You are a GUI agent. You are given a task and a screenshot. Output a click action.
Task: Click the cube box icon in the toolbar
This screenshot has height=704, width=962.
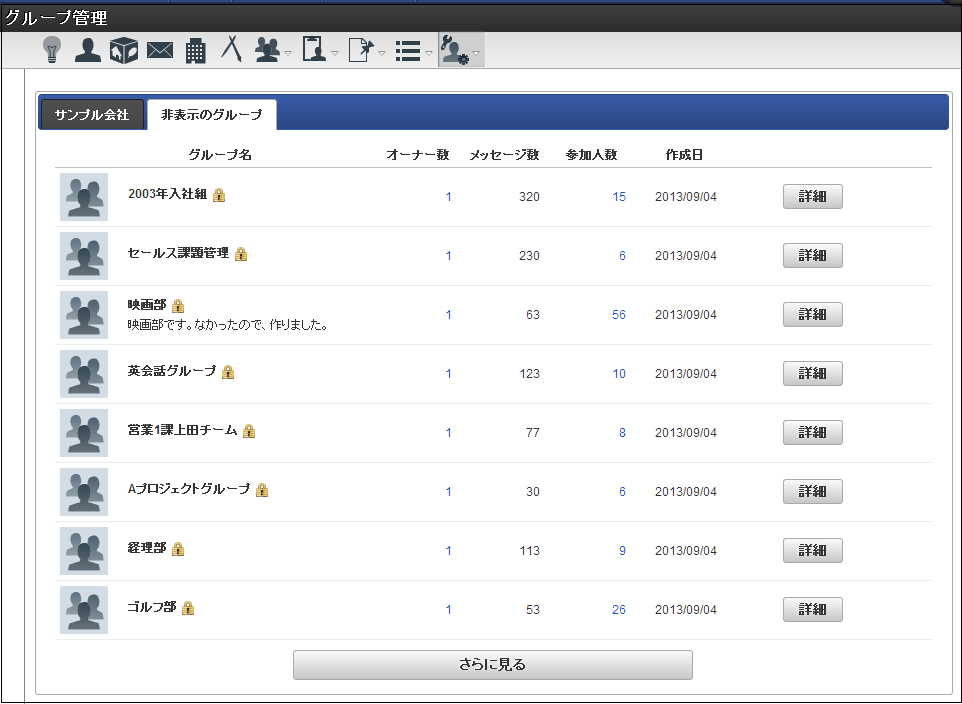[x=124, y=50]
